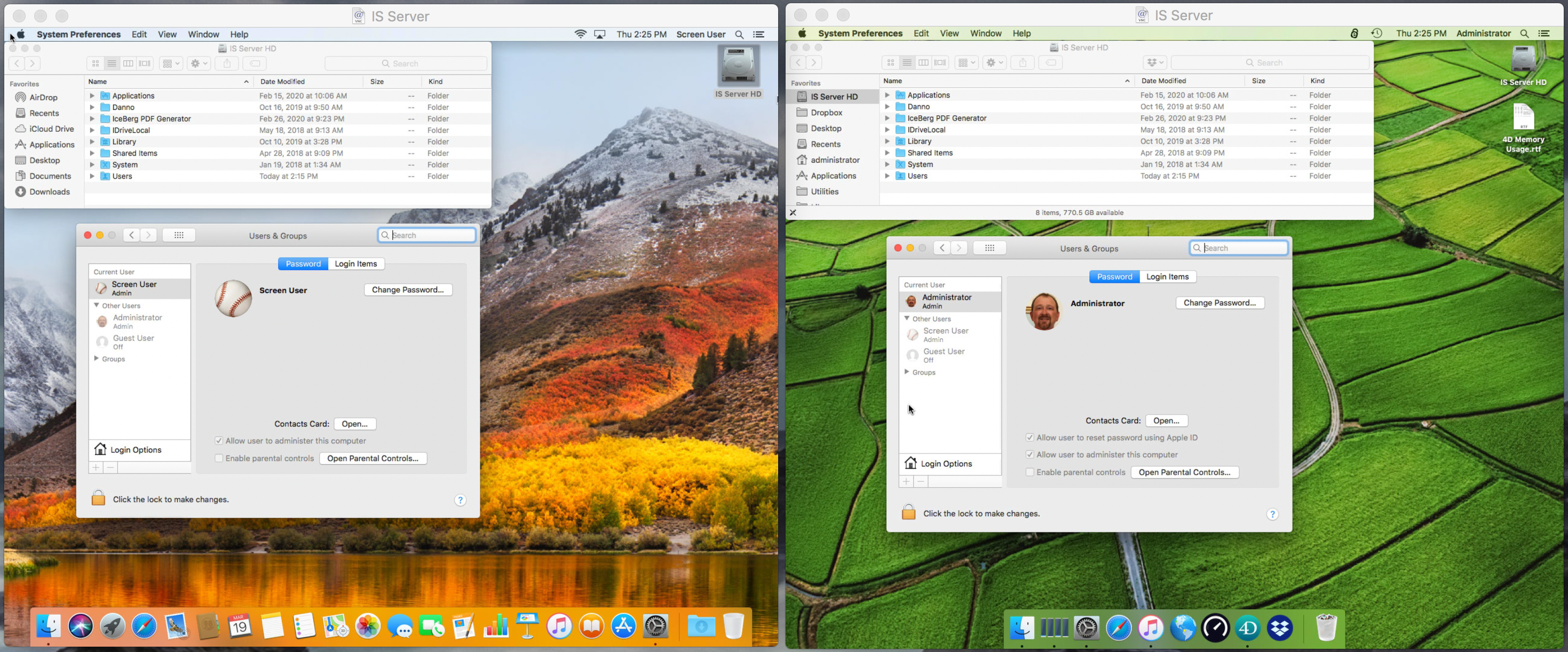Select list view icon in left Finder toolbar
This screenshot has height=652, width=1568.
(112, 63)
